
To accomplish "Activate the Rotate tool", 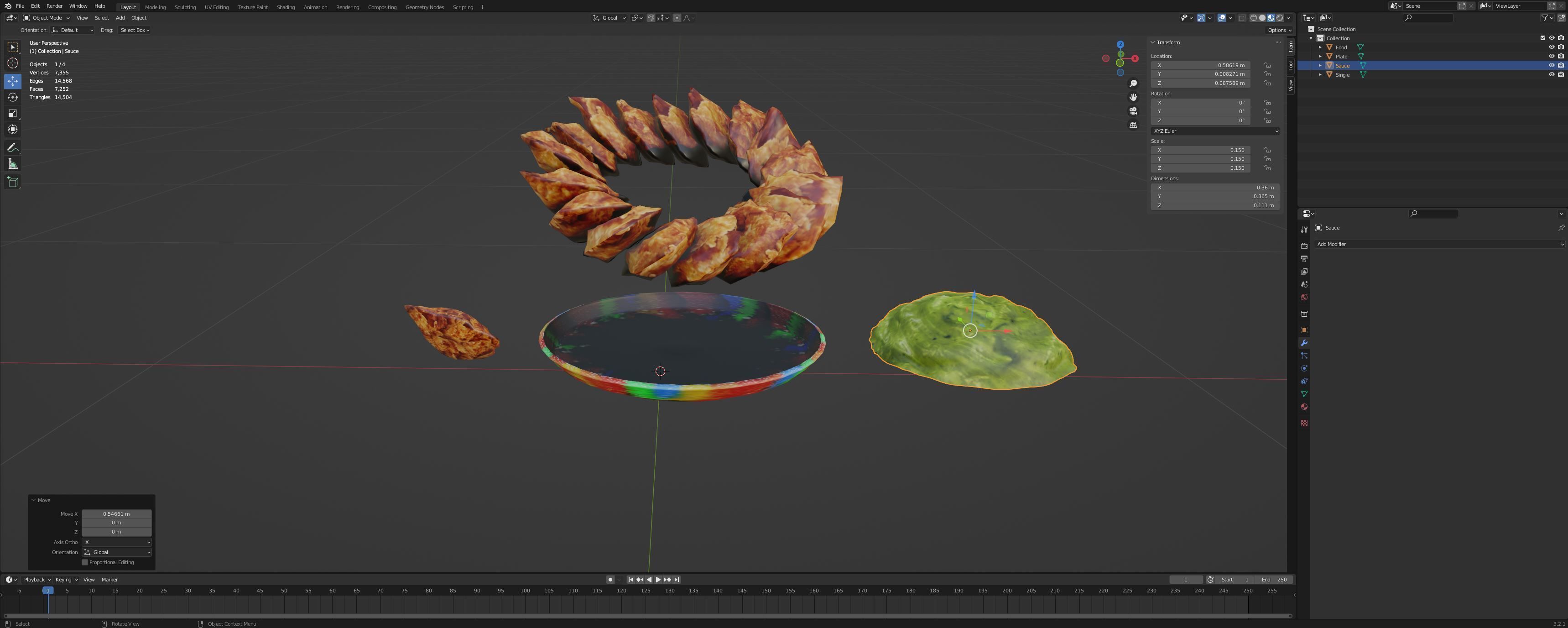I will (13, 98).
